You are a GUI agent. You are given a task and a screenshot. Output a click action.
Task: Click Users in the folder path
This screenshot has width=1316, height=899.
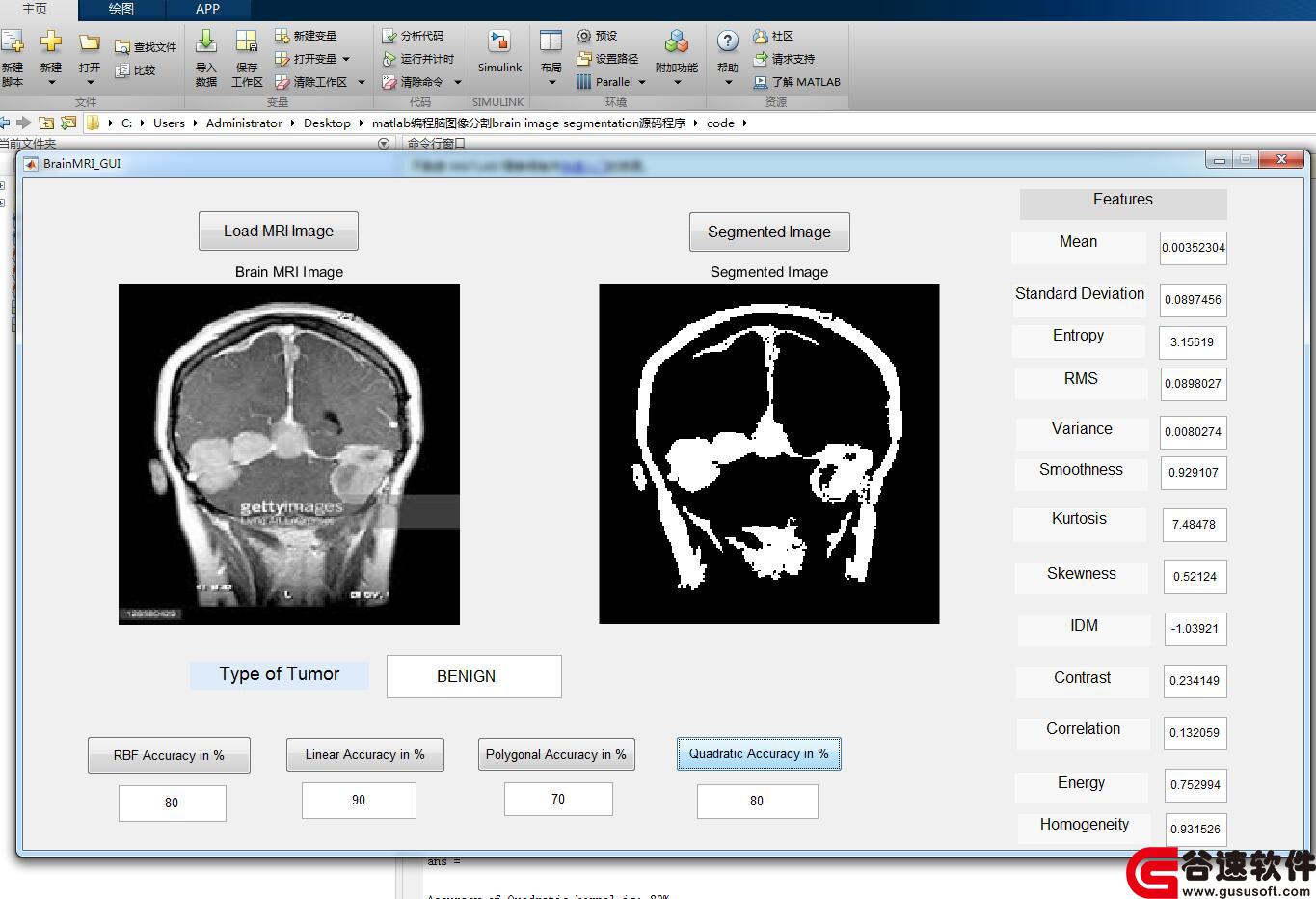click(169, 123)
